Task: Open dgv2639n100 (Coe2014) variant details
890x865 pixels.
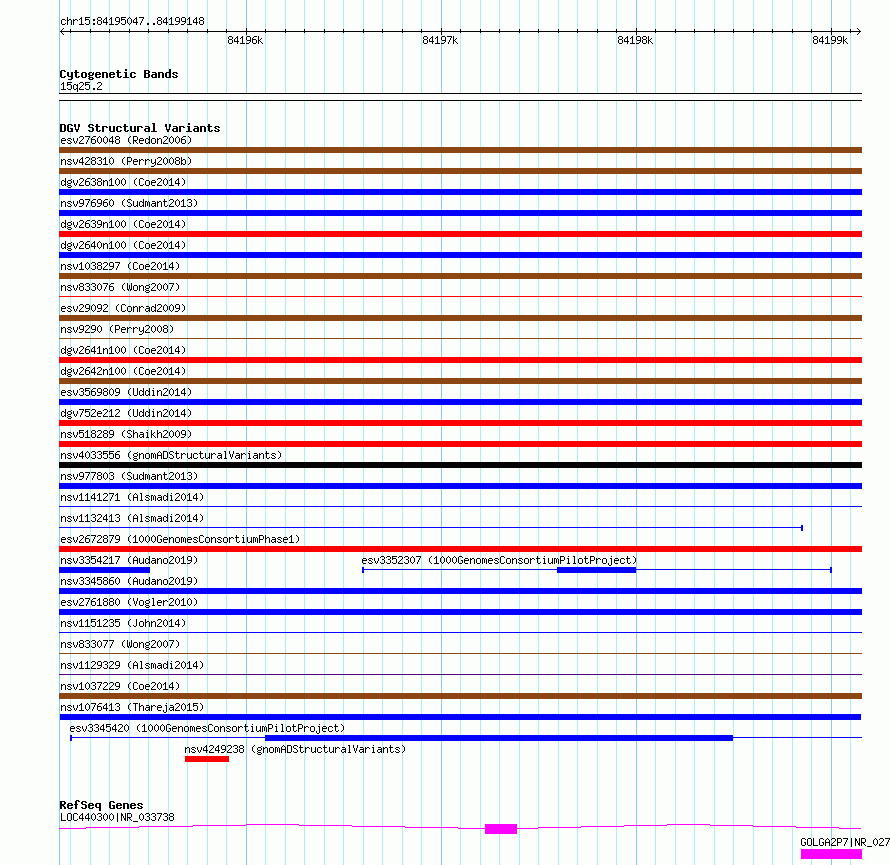Action: [123, 224]
